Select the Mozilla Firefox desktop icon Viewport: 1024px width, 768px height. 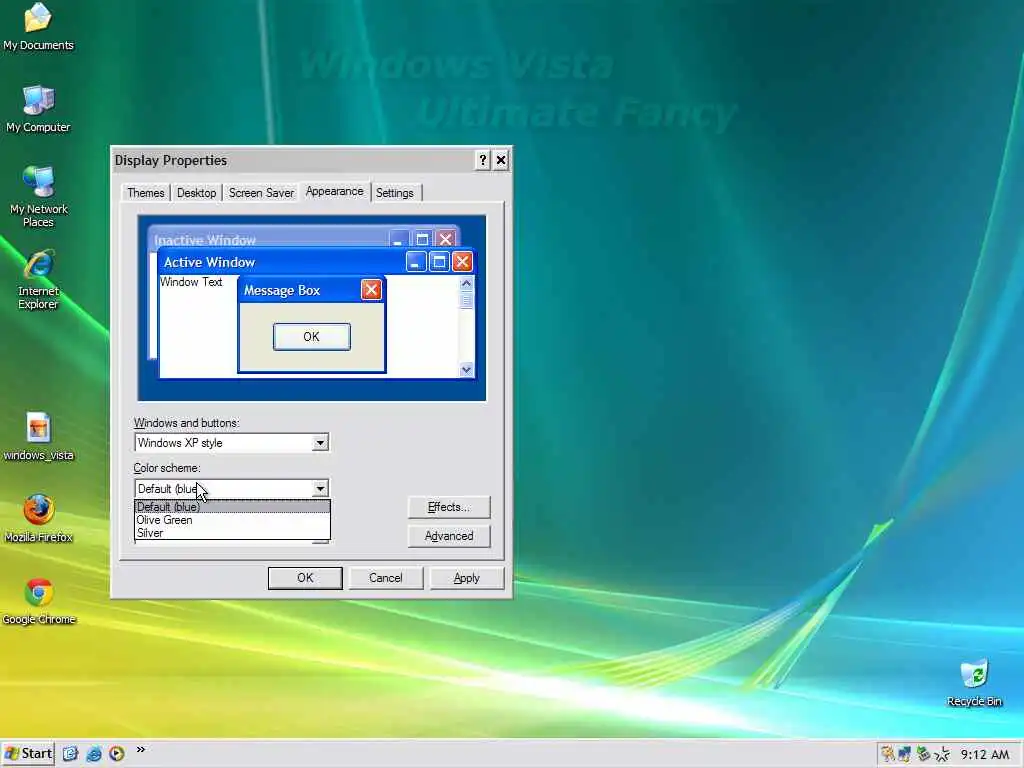[38, 519]
